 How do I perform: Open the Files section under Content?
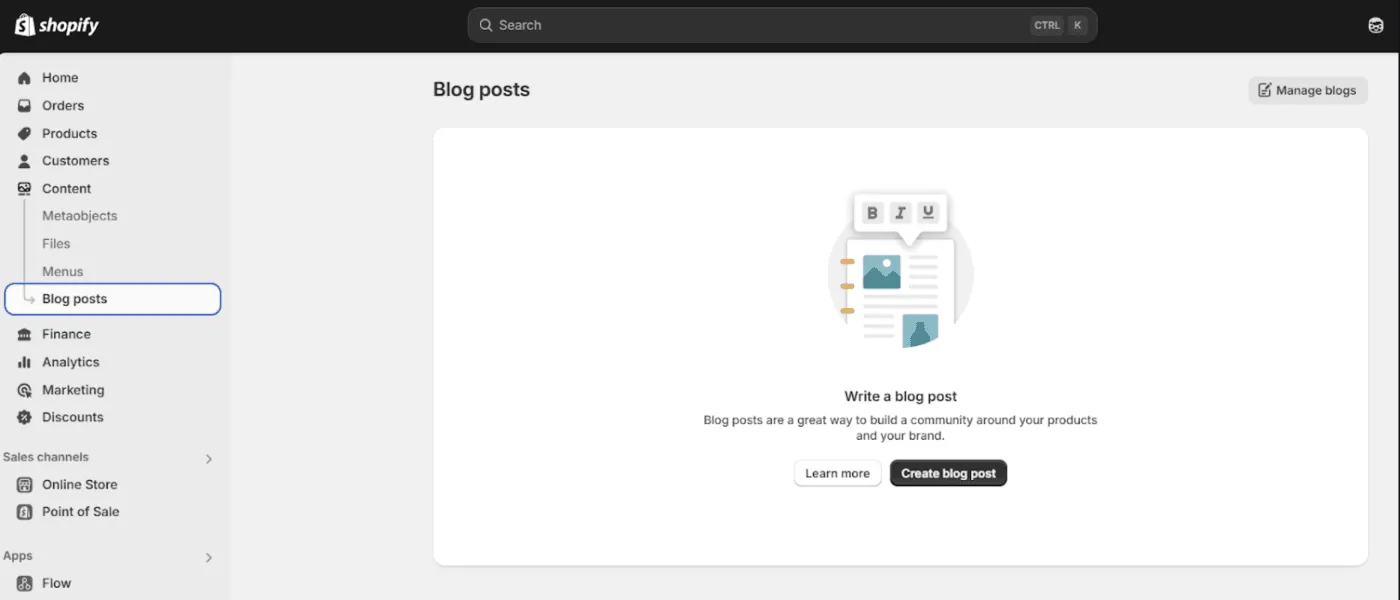(x=56, y=243)
